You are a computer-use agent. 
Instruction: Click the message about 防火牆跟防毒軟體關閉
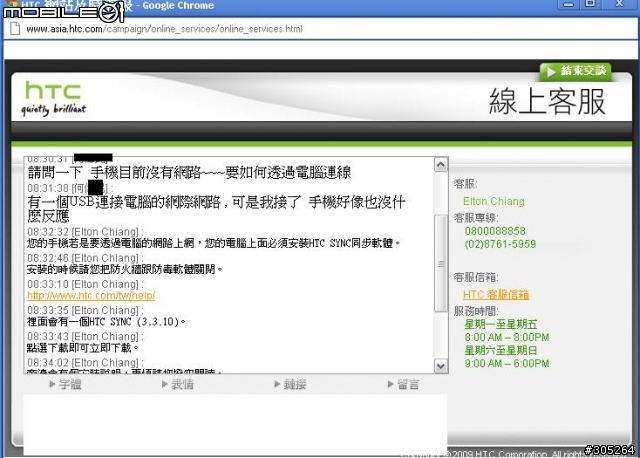pyautogui.click(x=125, y=269)
